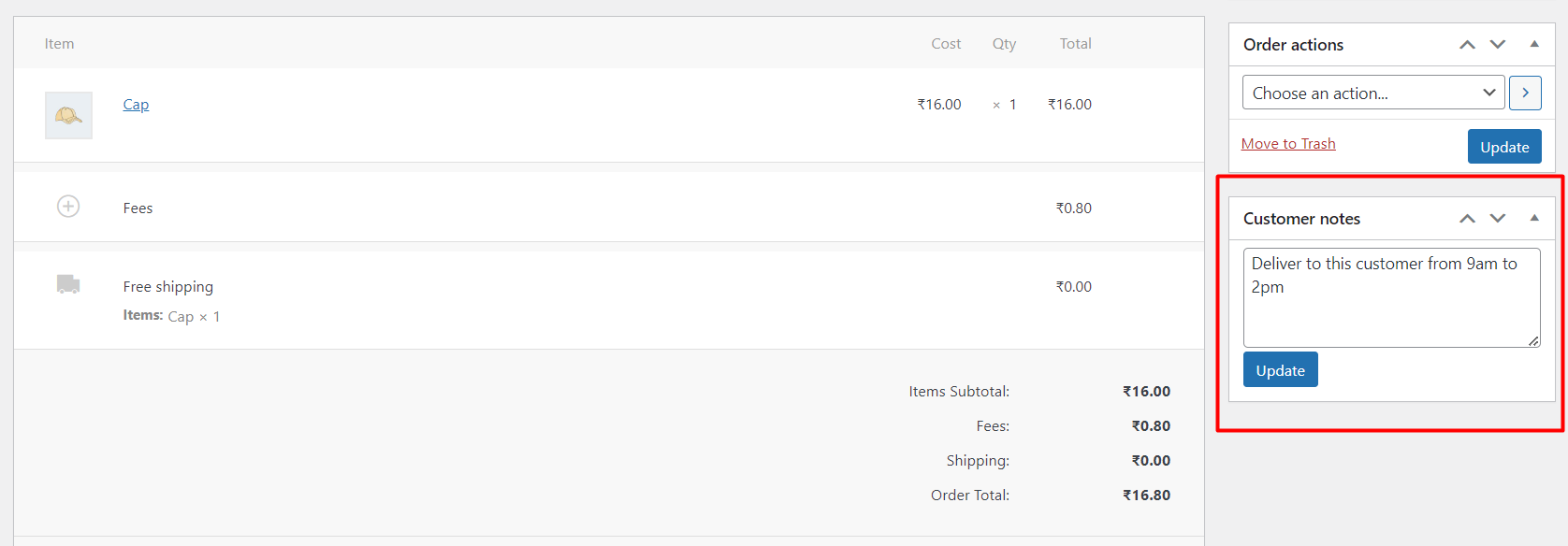Move Order actions panel up

click(1467, 45)
